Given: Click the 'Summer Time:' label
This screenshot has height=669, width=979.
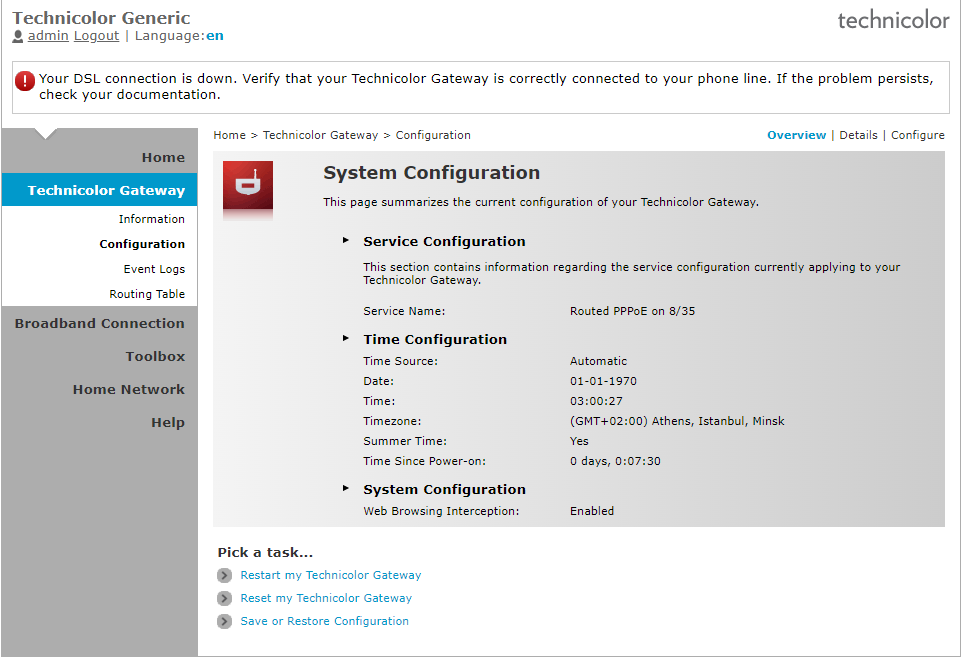Looking at the screenshot, I should (405, 441).
